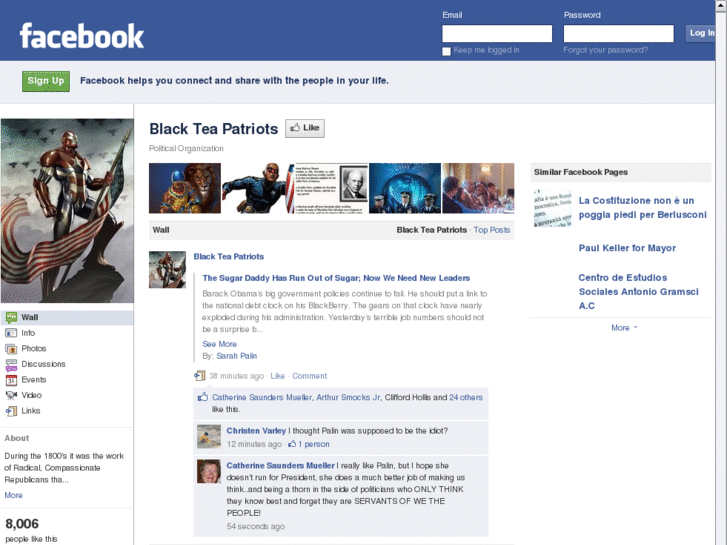Click Comment under the post
Image resolution: width=727 pixels, height=545 pixels.
[309, 376]
